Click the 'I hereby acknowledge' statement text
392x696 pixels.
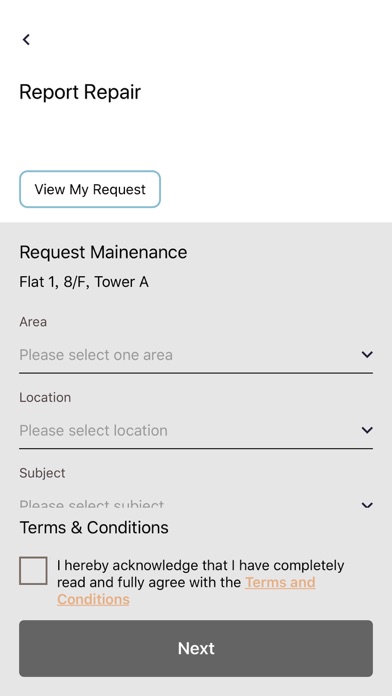point(201,582)
